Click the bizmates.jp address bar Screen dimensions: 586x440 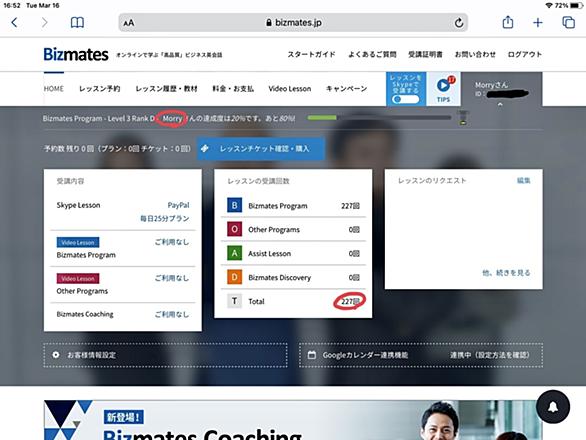pos(293,23)
